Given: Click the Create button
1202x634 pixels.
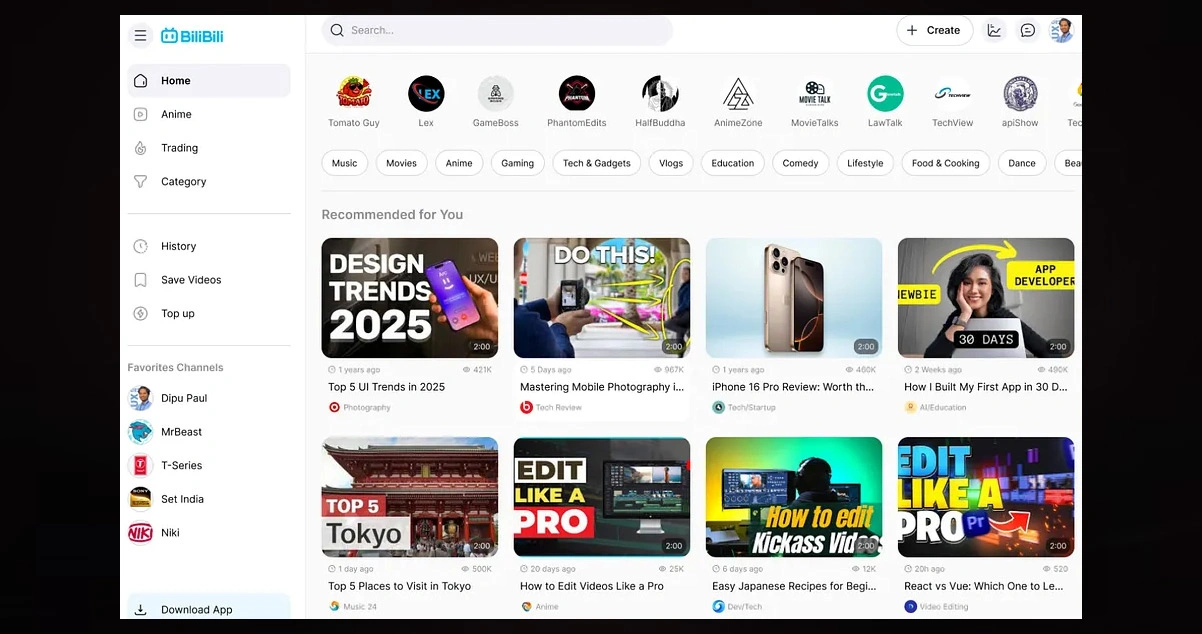Looking at the screenshot, I should pyautogui.click(x=934, y=31).
